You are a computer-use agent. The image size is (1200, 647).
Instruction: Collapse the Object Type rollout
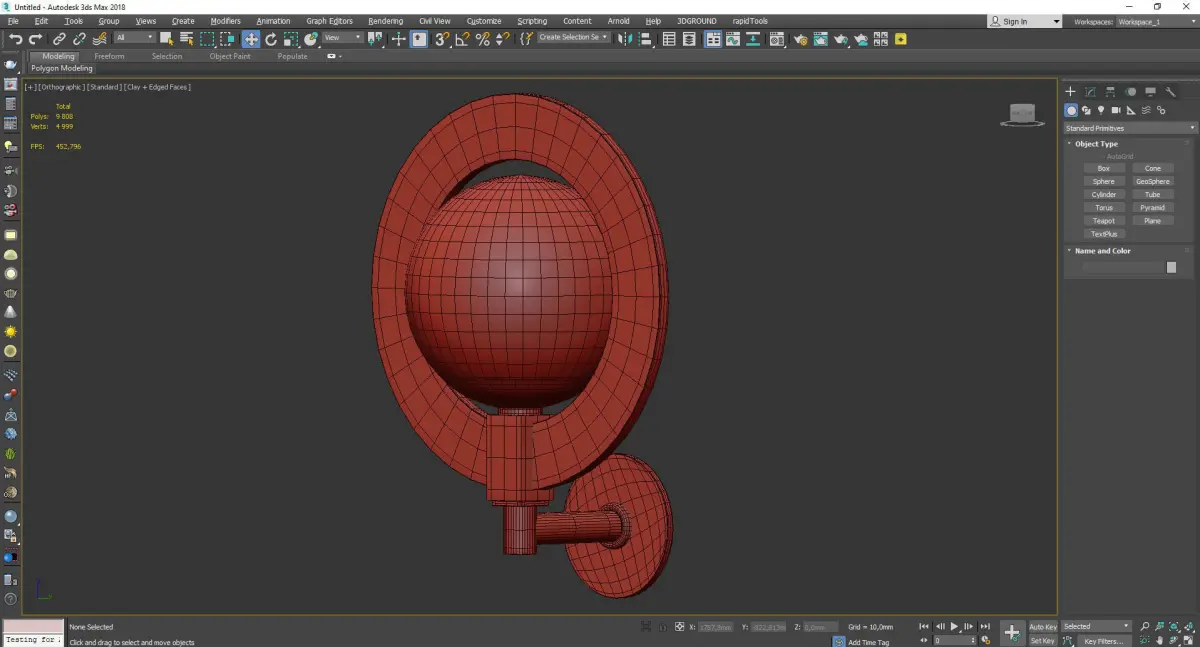tap(1096, 144)
